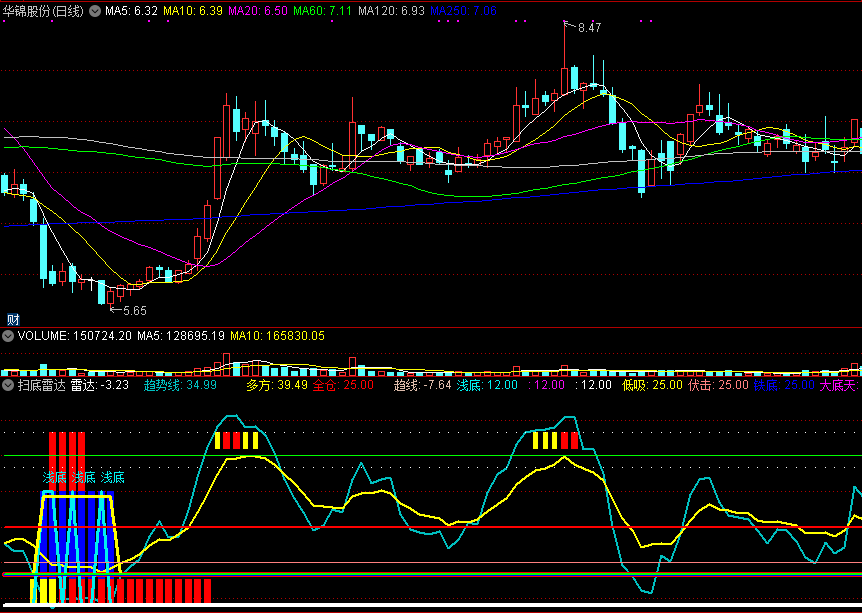Open the VOLUME indicator dropdown arrow
Screen dimensions: 862x613
click(x=8, y=336)
